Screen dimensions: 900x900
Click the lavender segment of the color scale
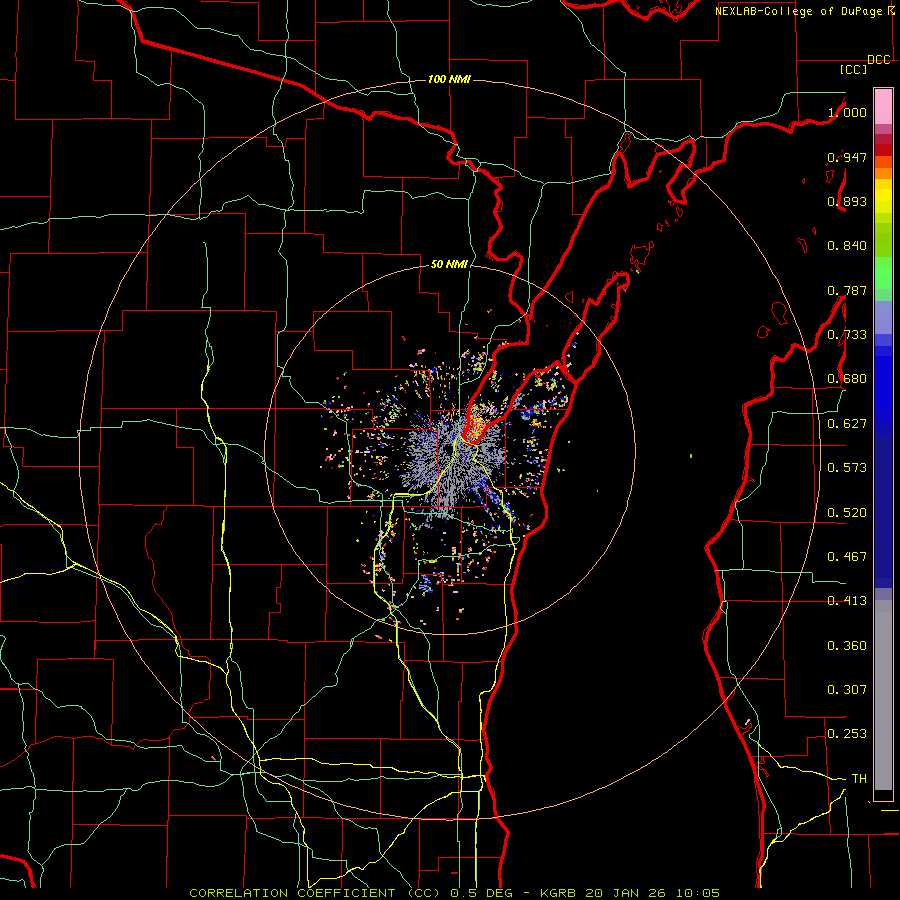click(883, 317)
